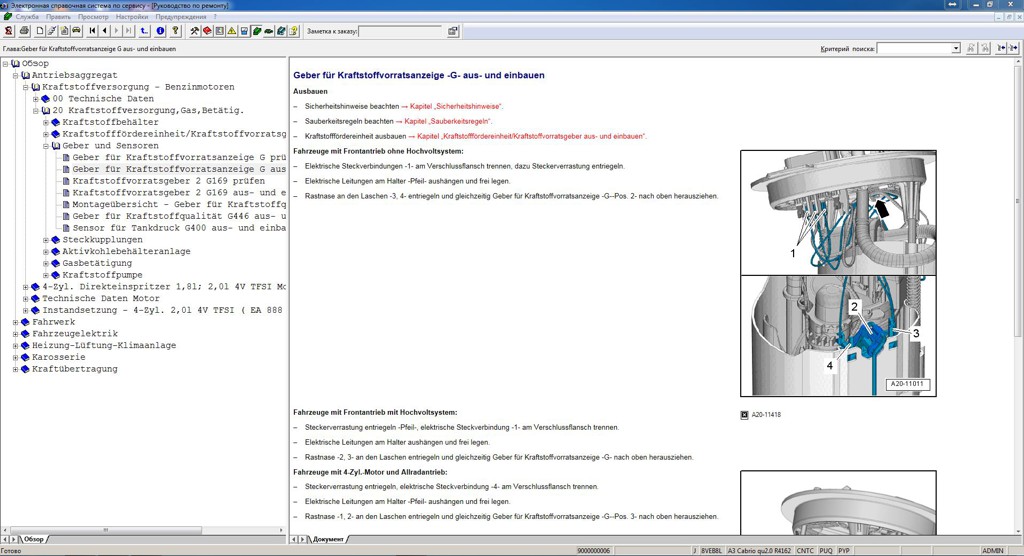Click the last search navigation arrow icon

(1014, 48)
